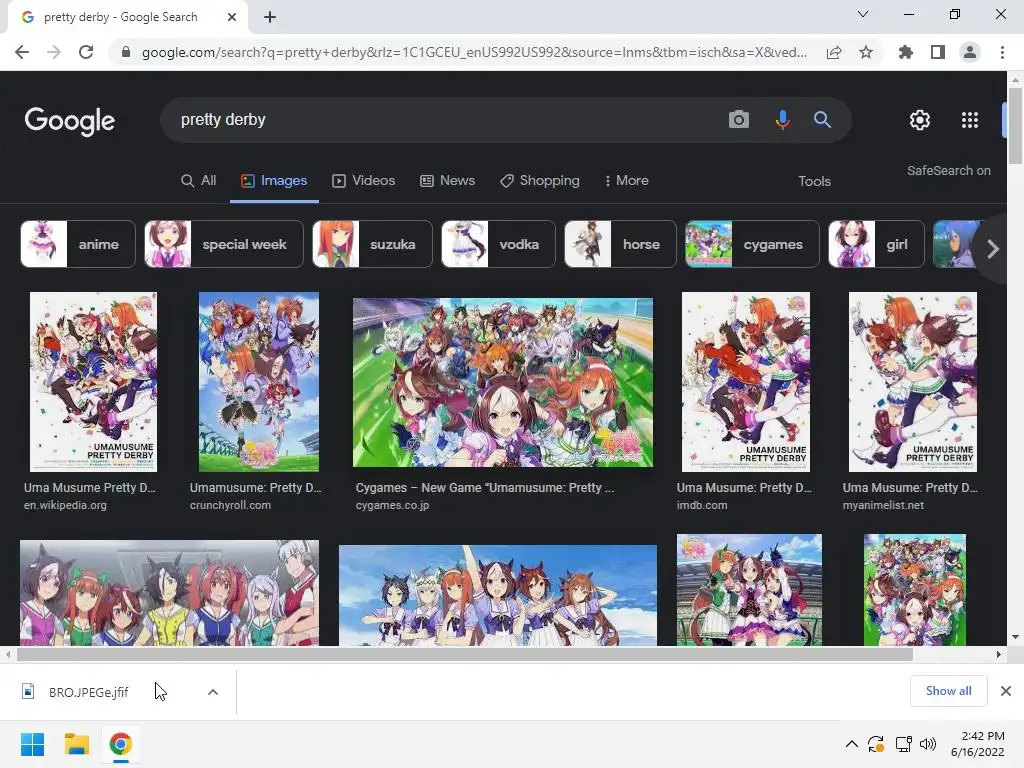Go to Google homepage via logo

(x=70, y=121)
